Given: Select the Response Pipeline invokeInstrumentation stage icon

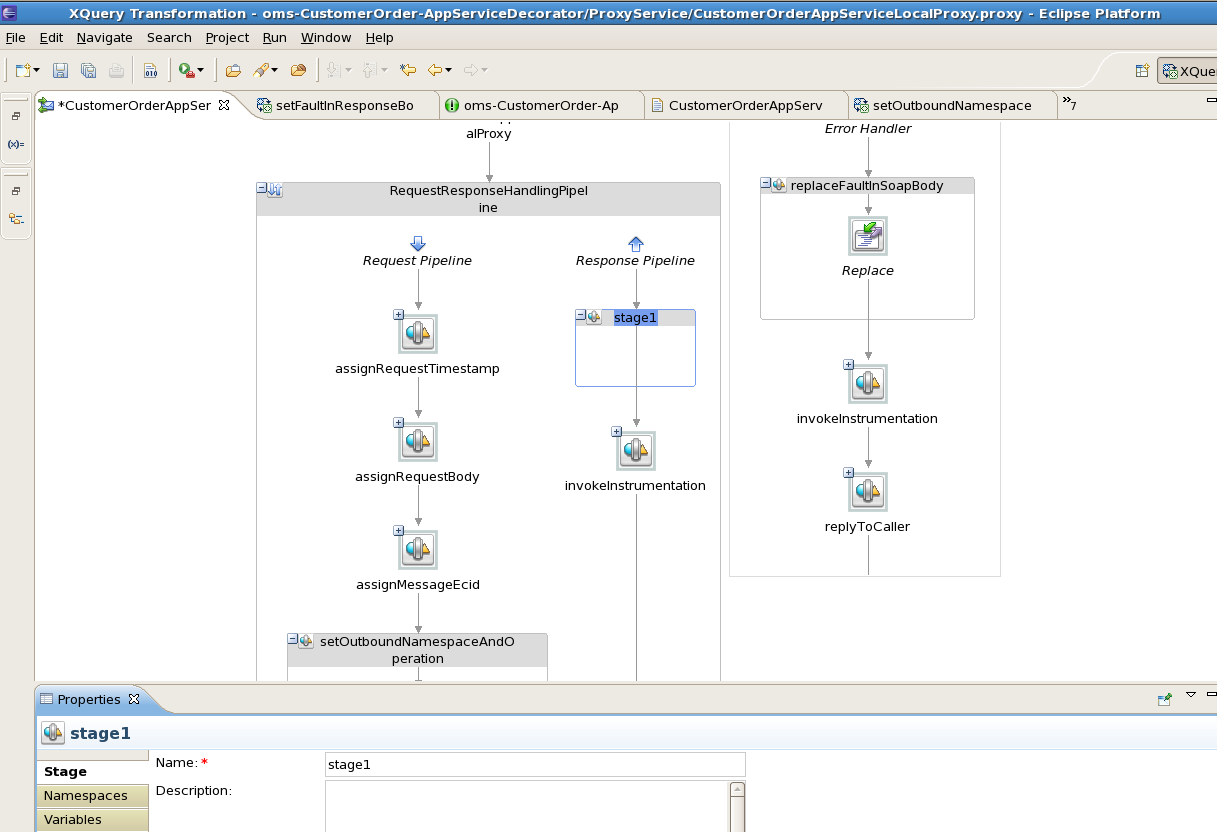Looking at the screenshot, I should [x=636, y=451].
